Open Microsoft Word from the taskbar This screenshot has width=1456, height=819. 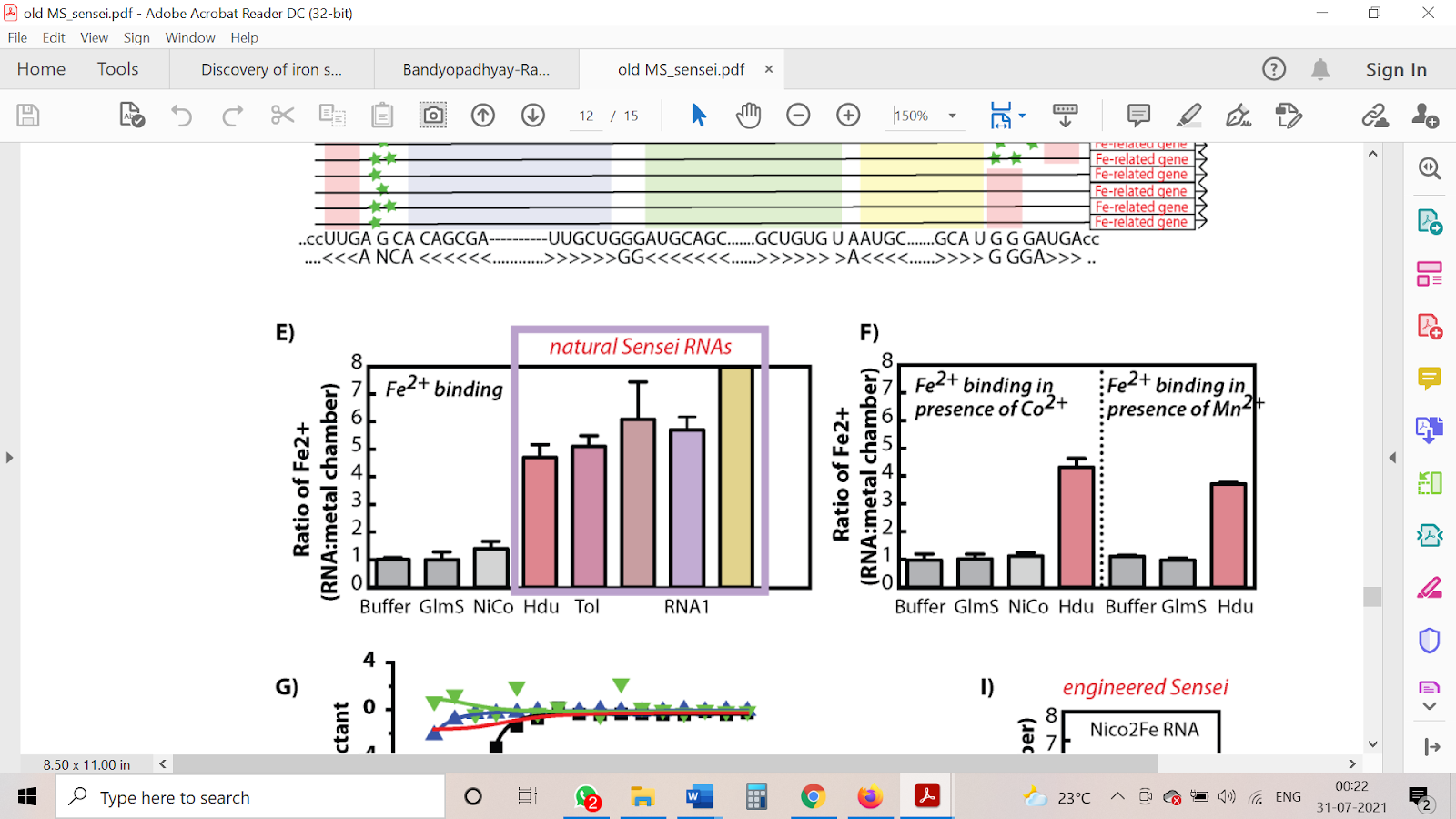[699, 797]
